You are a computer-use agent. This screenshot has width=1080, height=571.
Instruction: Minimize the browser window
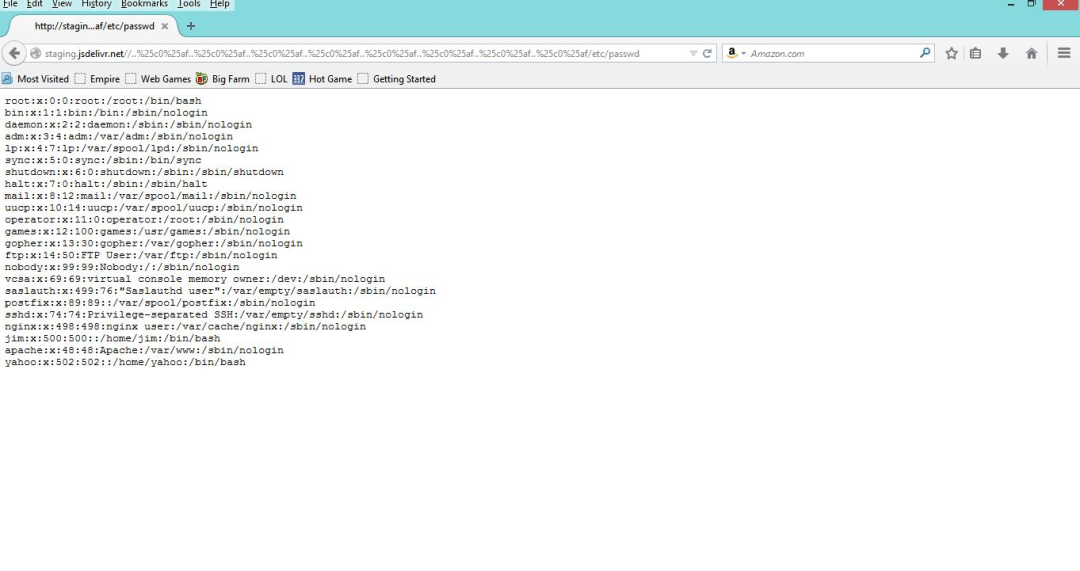1010,3
